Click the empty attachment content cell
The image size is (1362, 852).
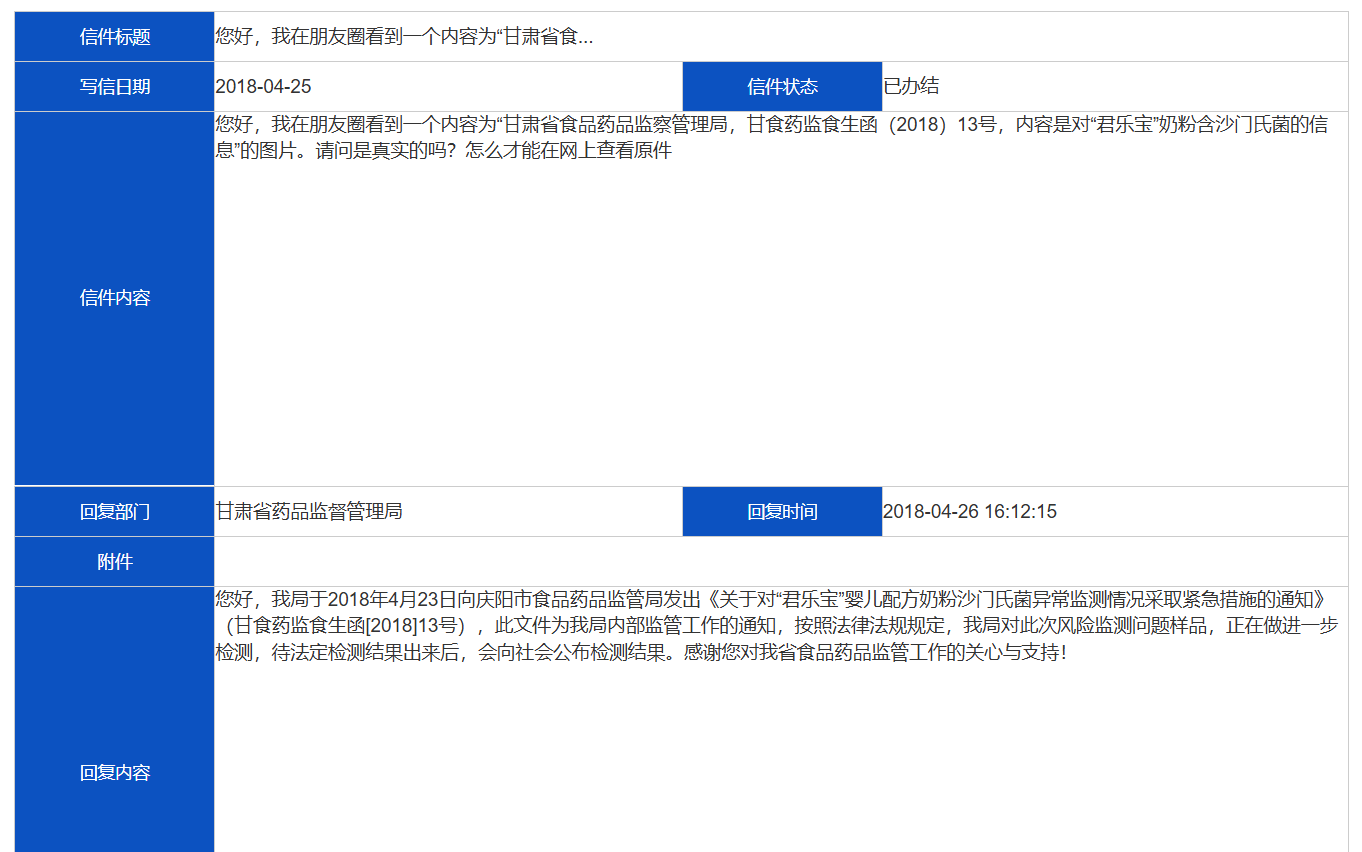click(x=780, y=561)
